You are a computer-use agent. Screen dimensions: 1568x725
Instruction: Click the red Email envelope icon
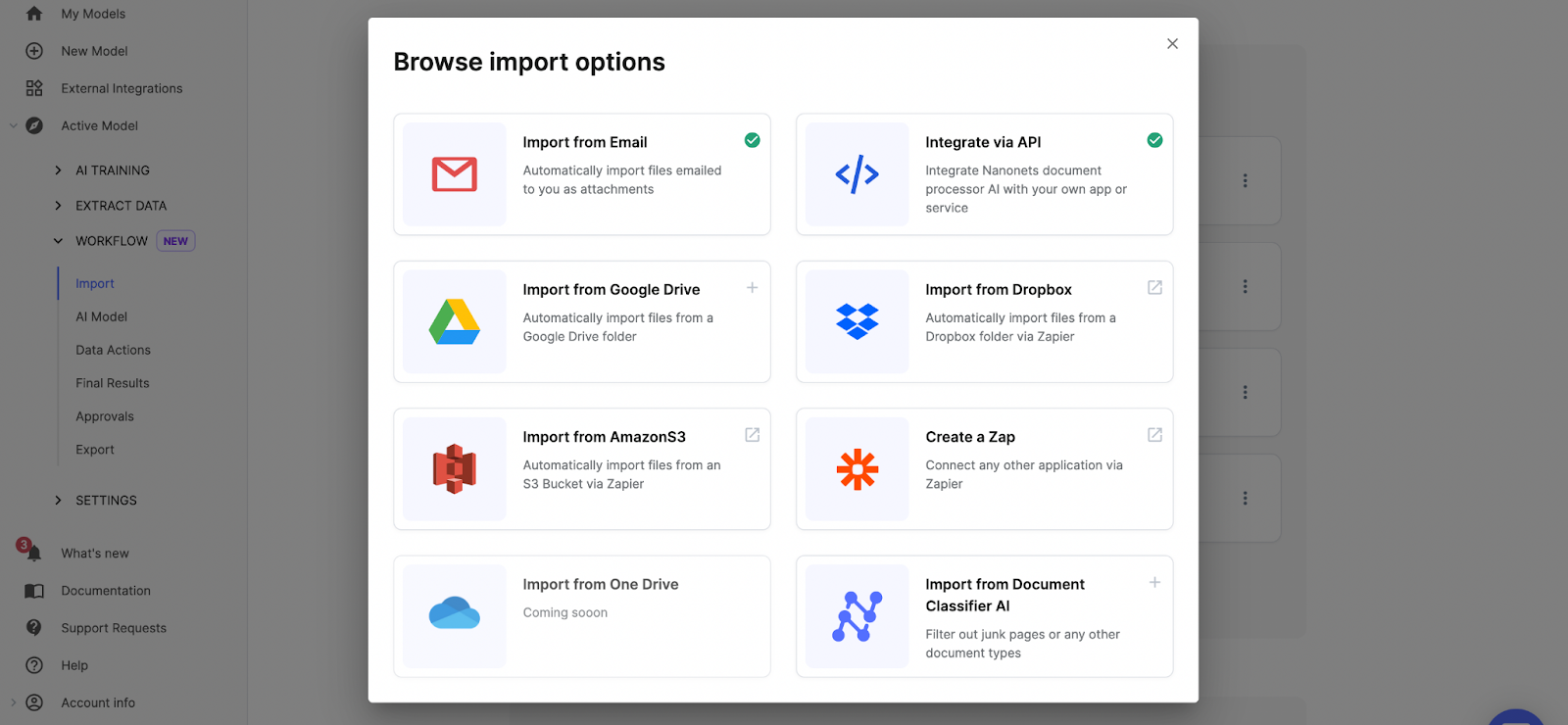pyautogui.click(x=455, y=174)
